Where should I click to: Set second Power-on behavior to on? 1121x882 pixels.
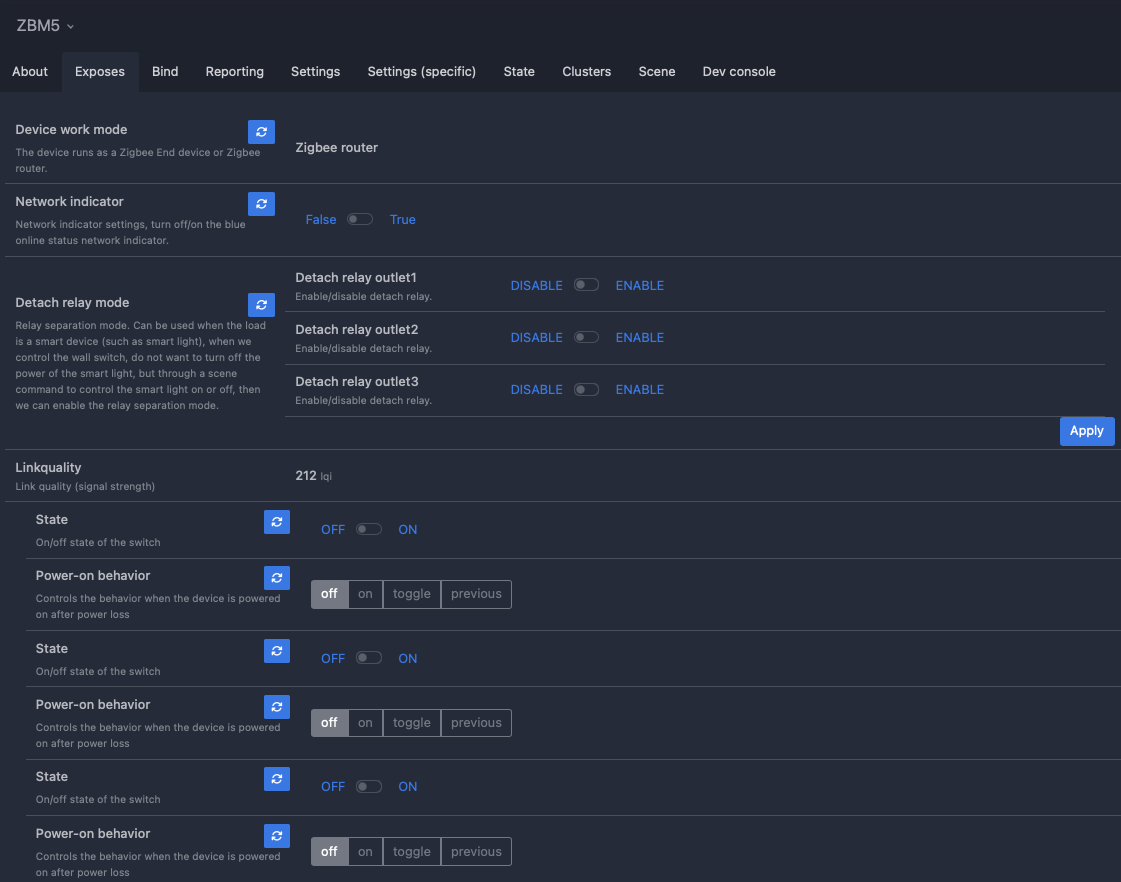365,723
